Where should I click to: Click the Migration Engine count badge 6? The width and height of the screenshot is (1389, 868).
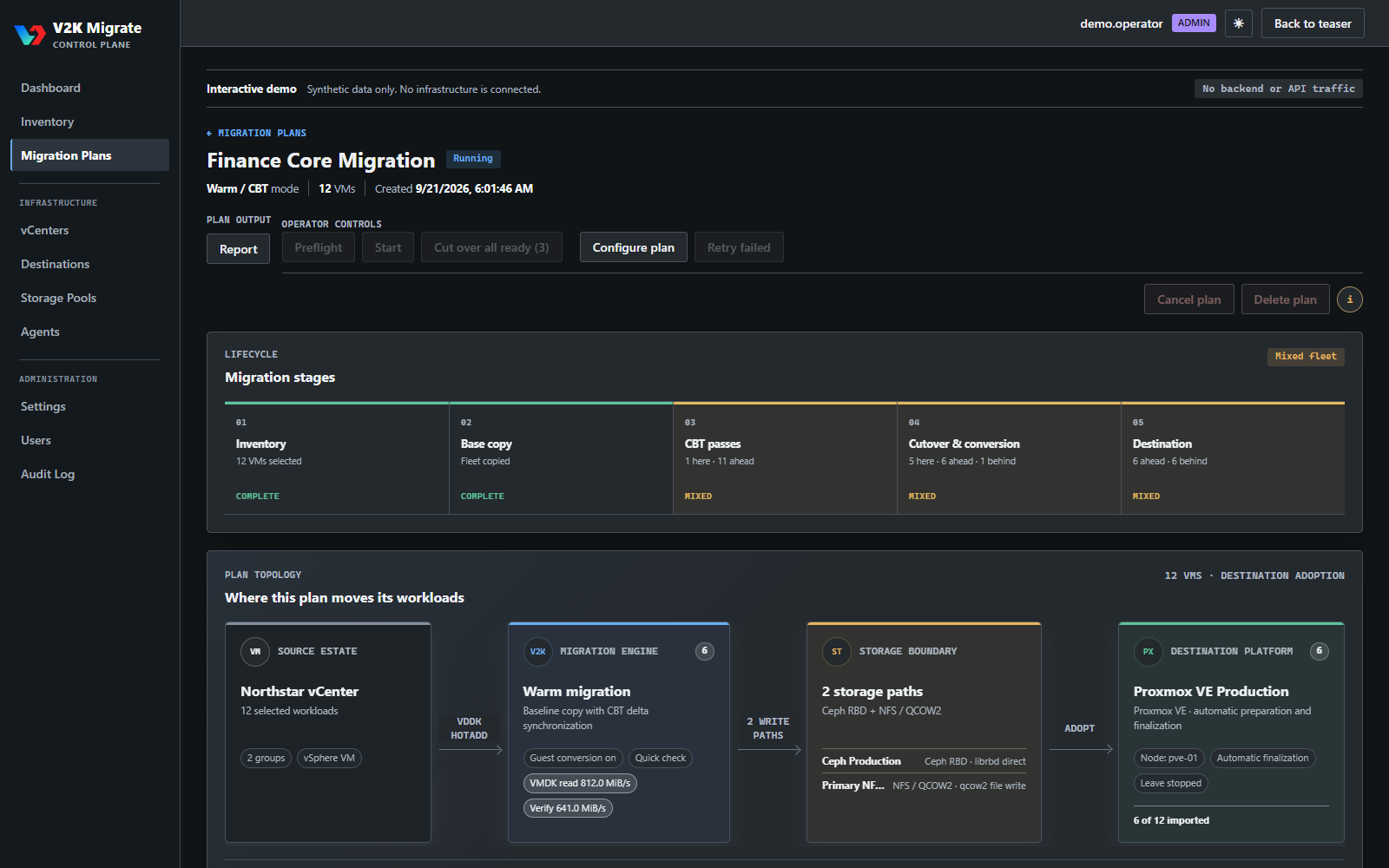(705, 651)
